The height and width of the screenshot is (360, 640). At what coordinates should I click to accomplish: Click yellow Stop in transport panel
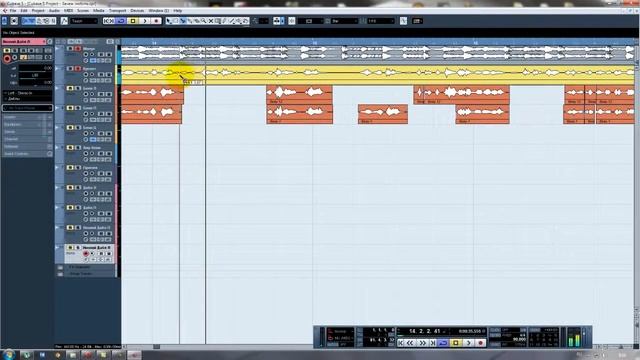pos(456,343)
